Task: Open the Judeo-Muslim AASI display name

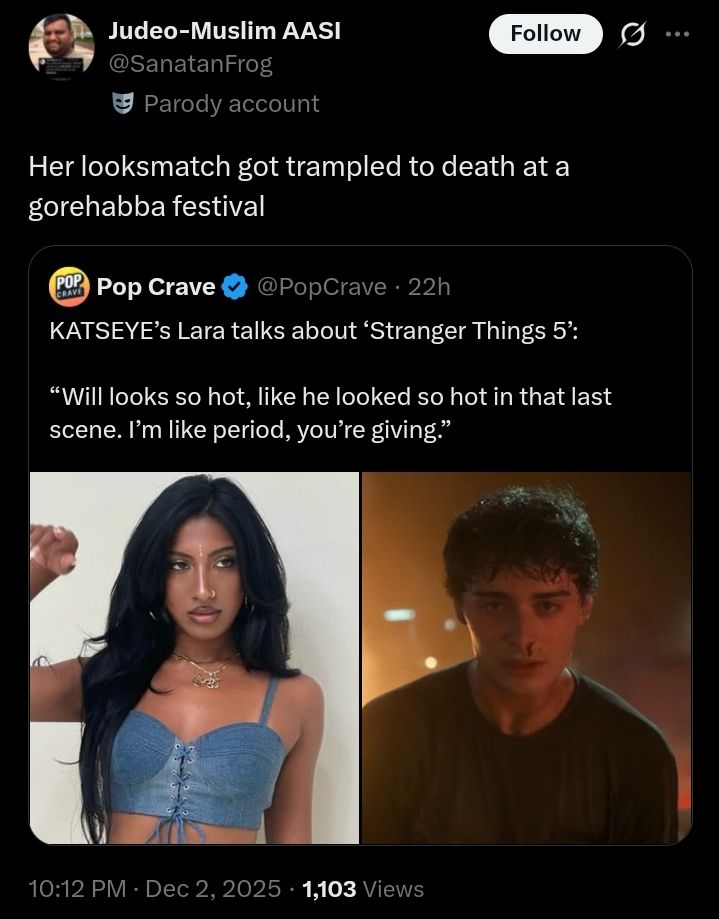Action: [224, 31]
